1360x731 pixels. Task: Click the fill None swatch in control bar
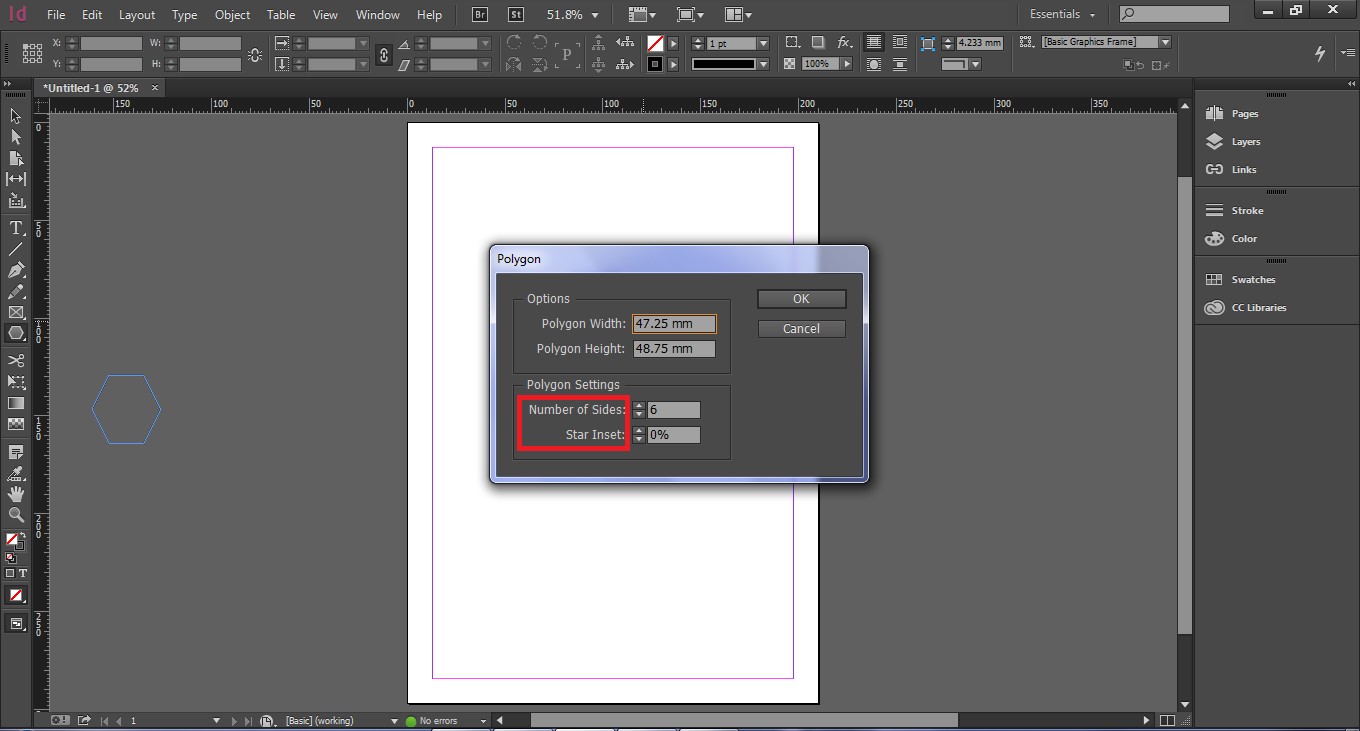655,44
